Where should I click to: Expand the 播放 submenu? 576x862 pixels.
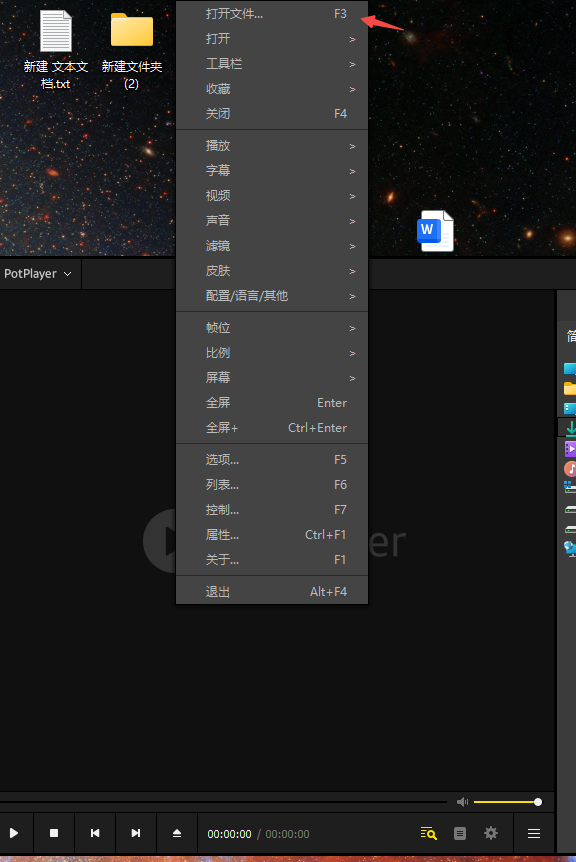[x=272, y=146]
